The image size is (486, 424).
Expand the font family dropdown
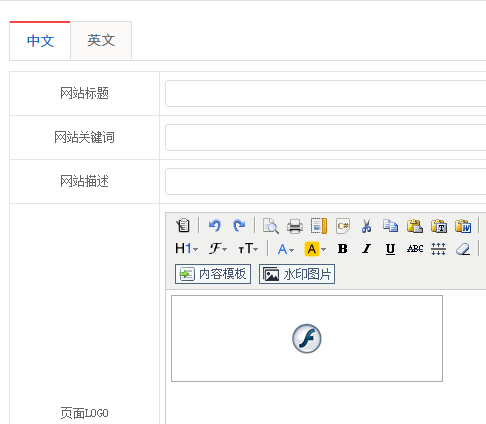coord(218,249)
